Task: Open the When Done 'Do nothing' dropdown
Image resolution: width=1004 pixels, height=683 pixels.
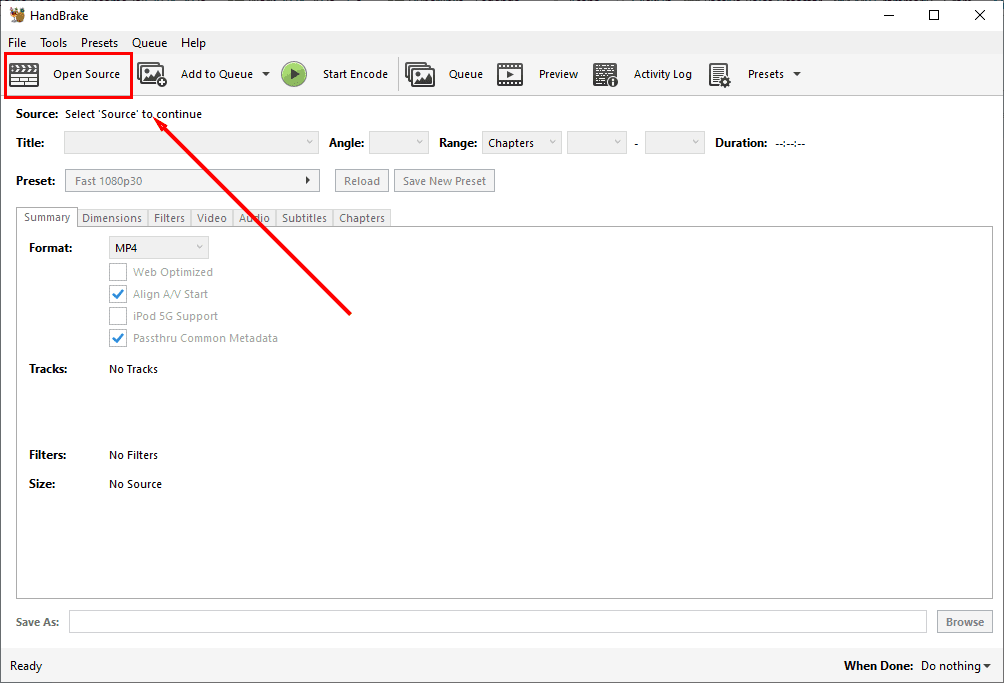Action: (x=955, y=666)
